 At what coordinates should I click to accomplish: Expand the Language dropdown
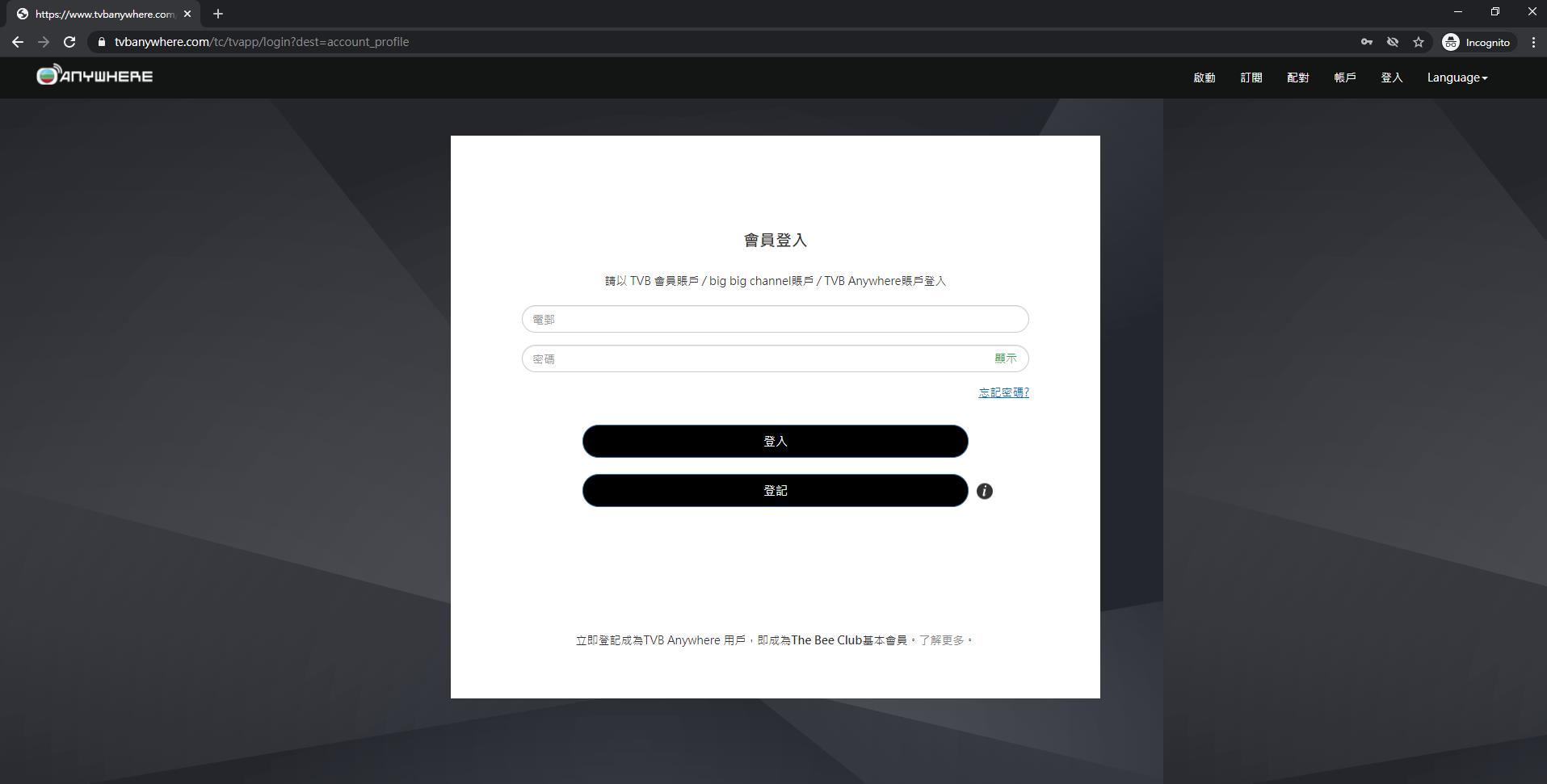(x=1457, y=78)
